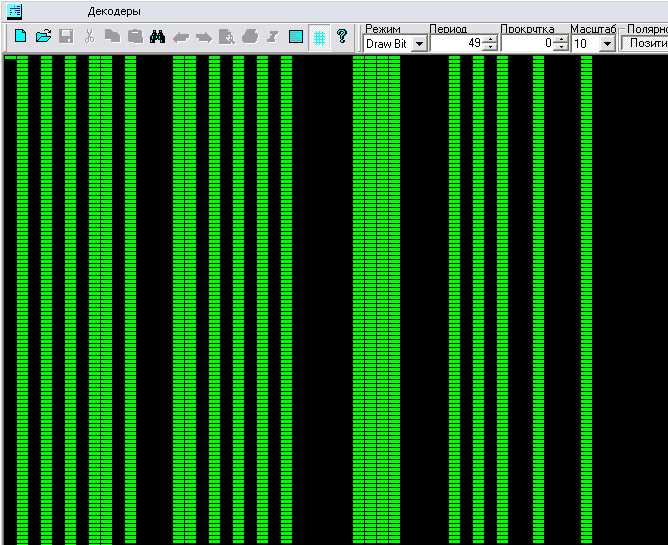Screen dimensions: 668x545
Task: Click the right arrow toolbar icon
Action: [204, 37]
